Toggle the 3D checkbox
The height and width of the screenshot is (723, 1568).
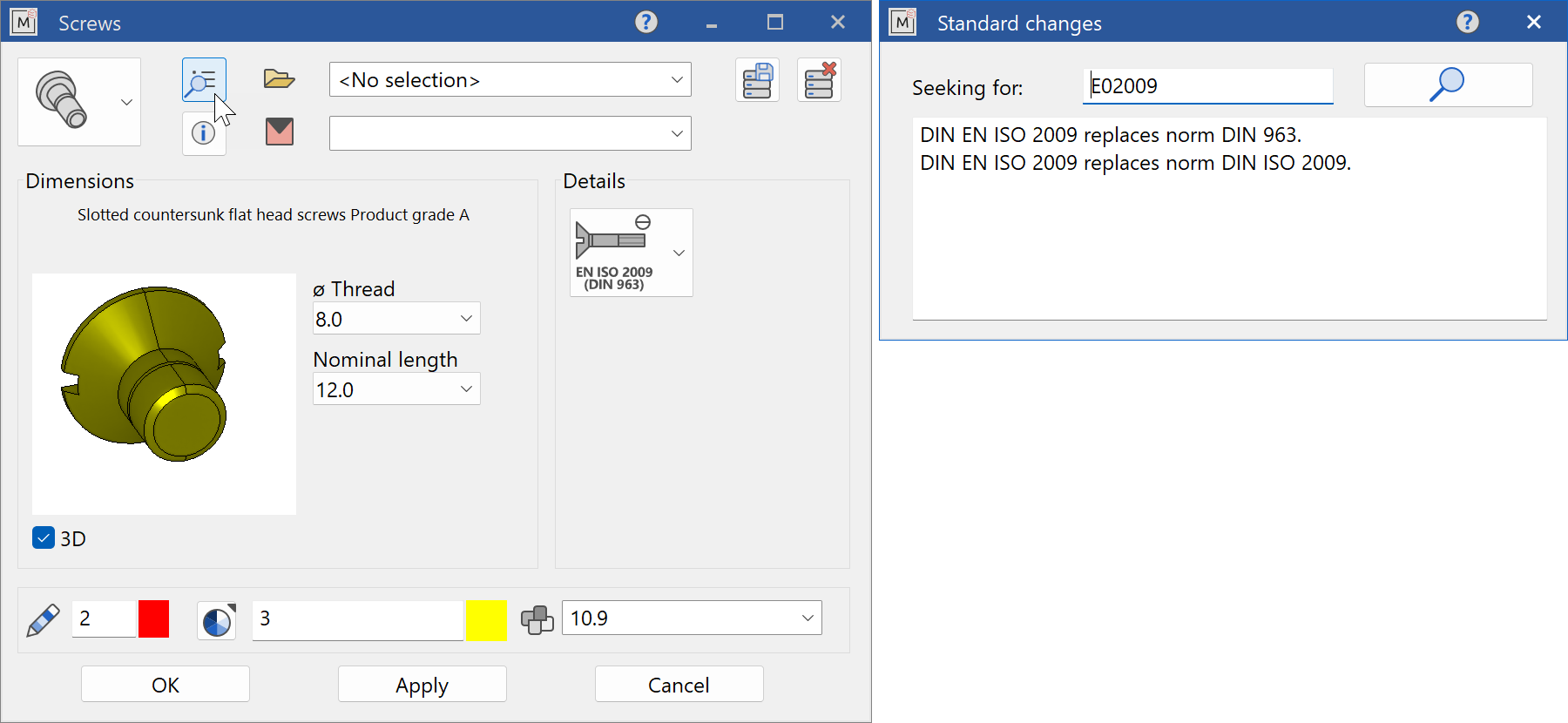44,537
